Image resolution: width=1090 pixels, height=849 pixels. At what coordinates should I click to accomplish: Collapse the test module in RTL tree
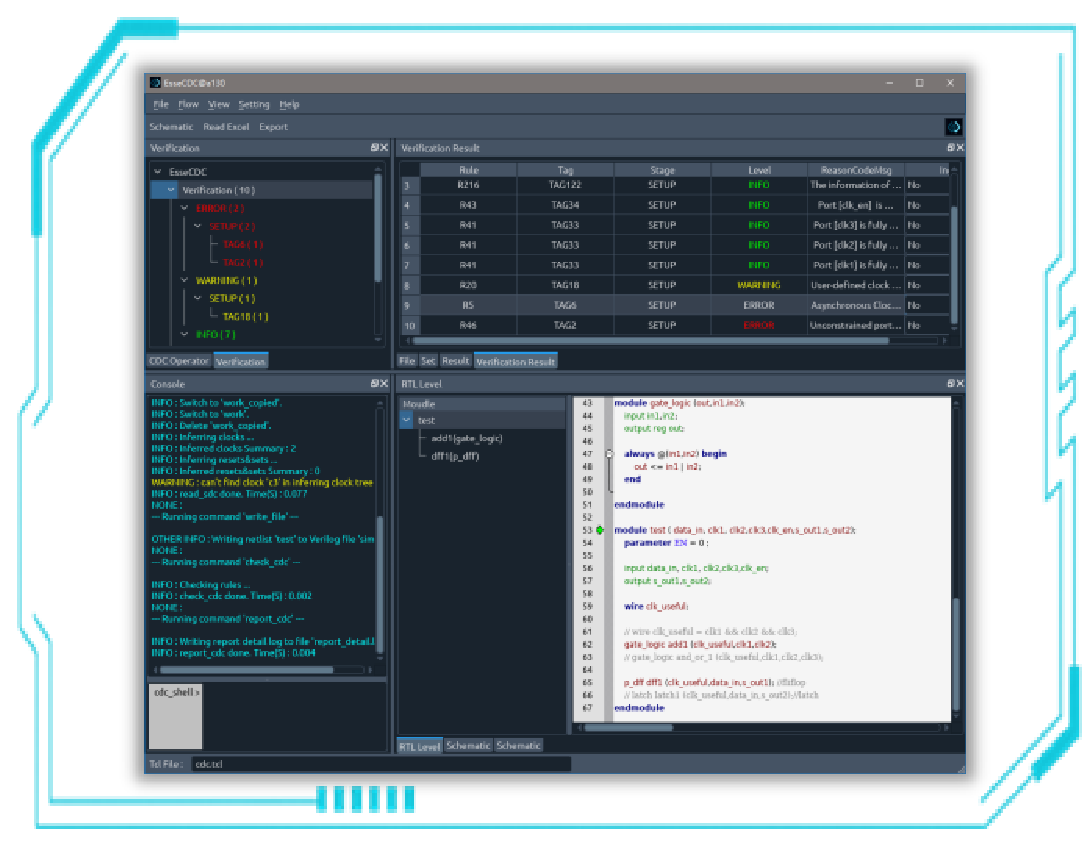(x=406, y=421)
